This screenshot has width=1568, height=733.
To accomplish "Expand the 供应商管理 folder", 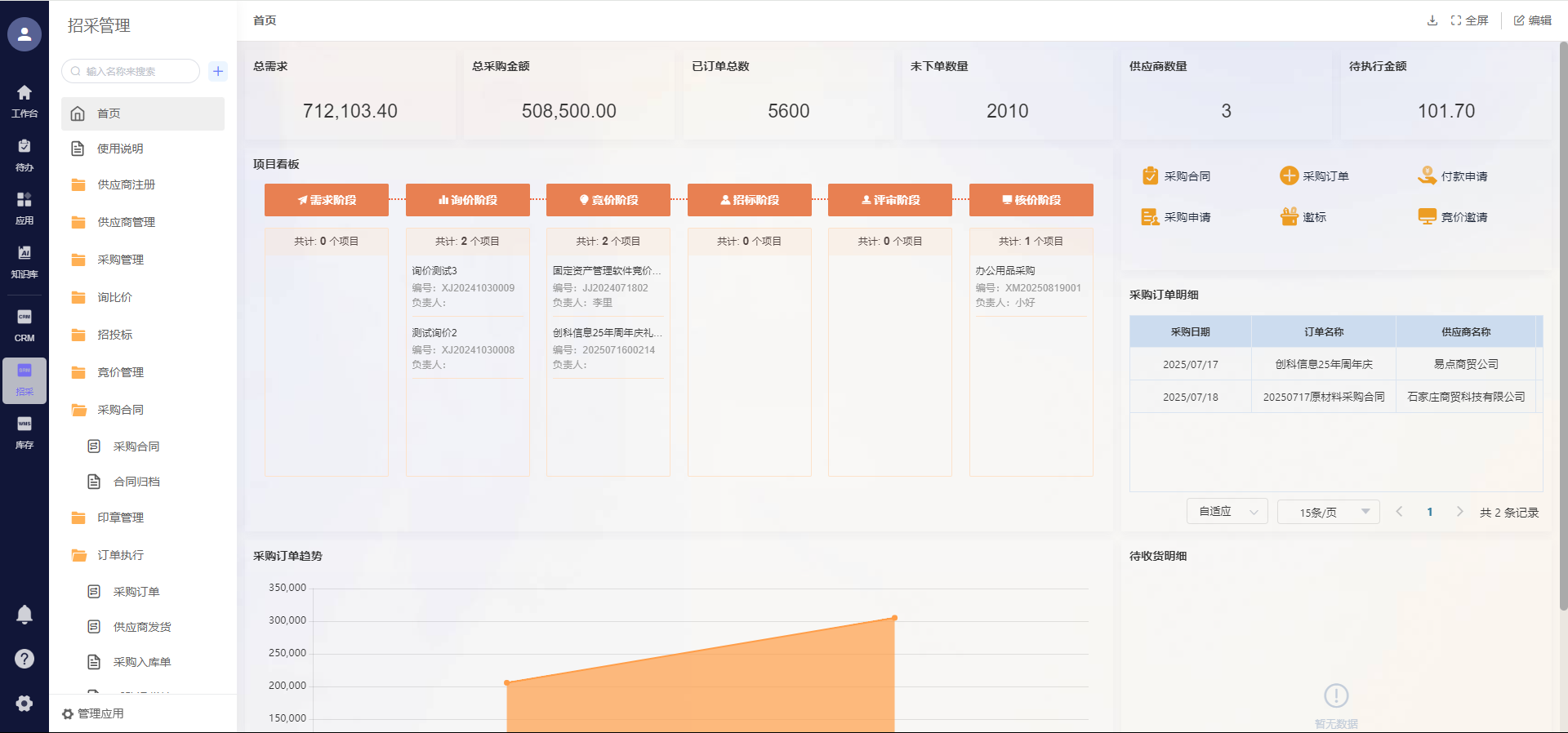I will click(126, 222).
